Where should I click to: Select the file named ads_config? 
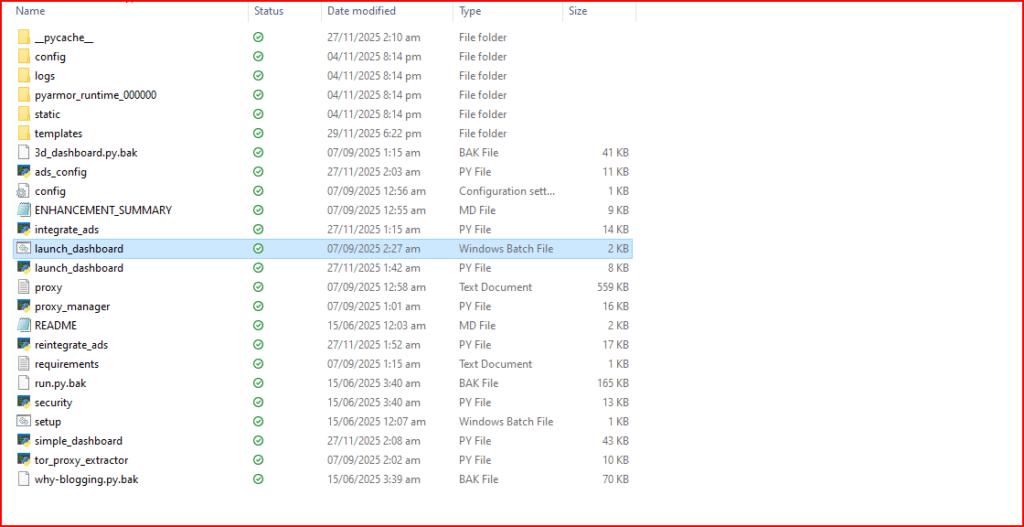[61, 172]
